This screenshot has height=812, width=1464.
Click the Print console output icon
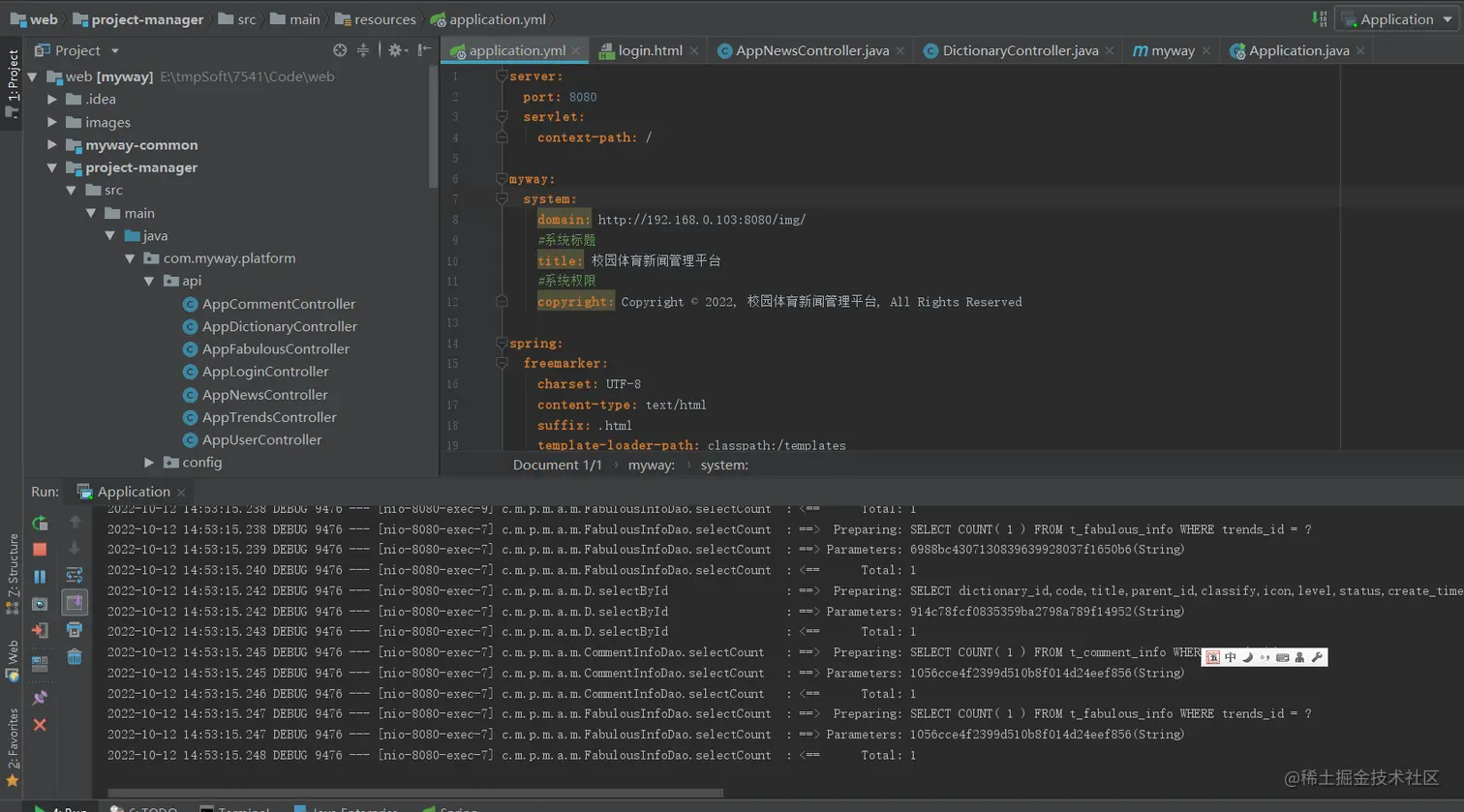click(x=75, y=630)
